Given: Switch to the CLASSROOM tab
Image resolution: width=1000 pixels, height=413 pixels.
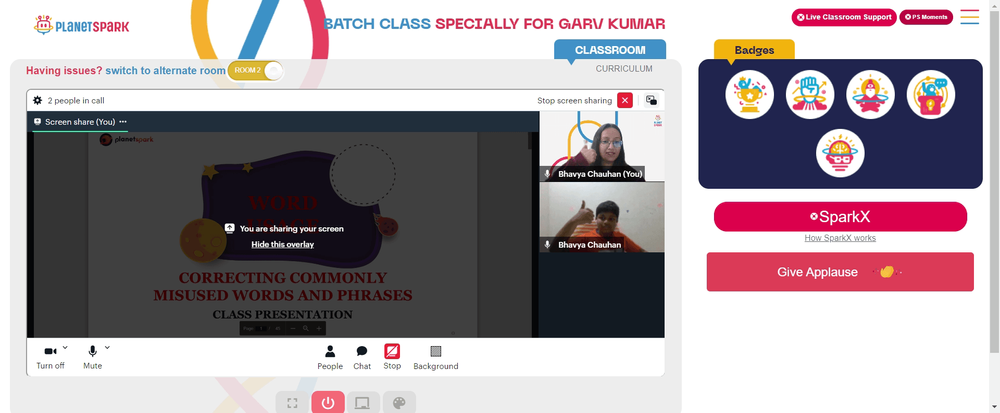Looking at the screenshot, I should click(610, 50).
